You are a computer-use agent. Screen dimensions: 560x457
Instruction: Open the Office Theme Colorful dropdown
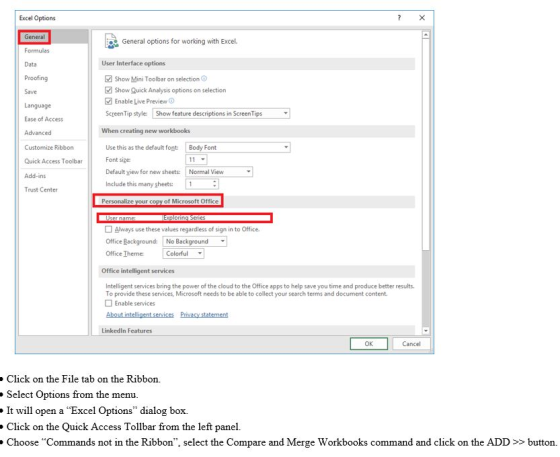183,253
